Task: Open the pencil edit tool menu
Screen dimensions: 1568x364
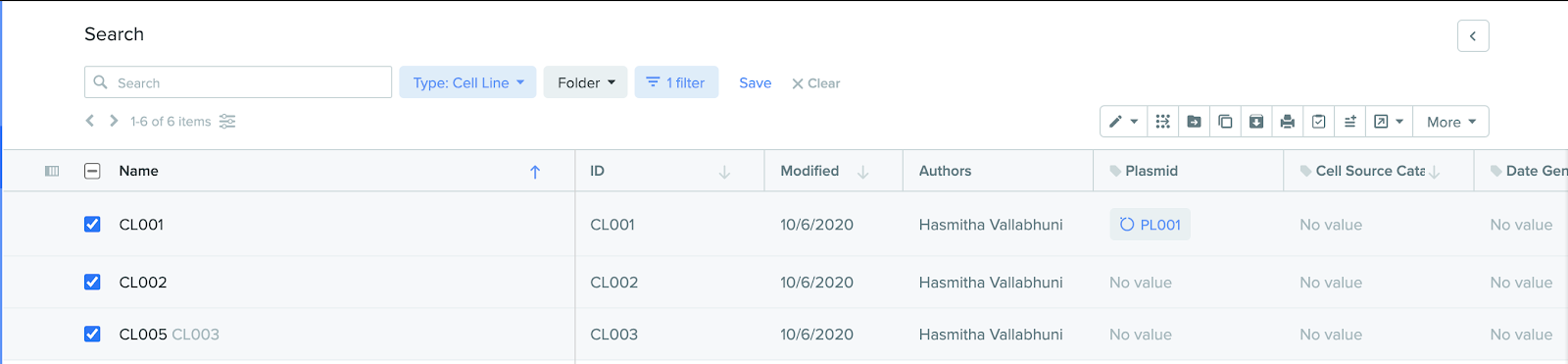Action: pos(1123,122)
